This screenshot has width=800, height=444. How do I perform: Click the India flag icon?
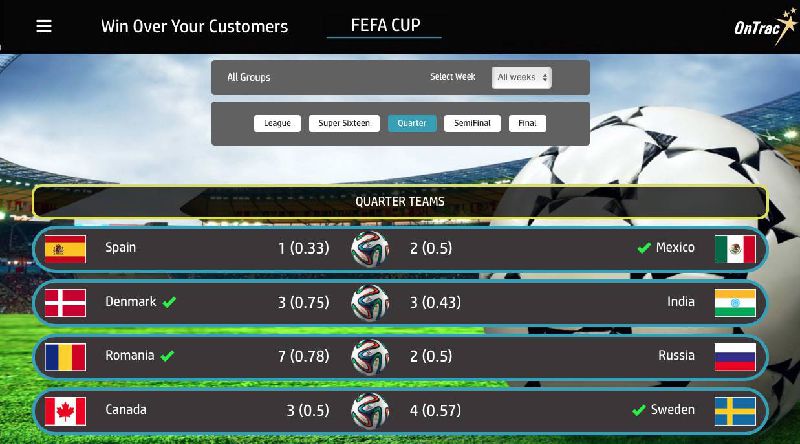pyautogui.click(x=735, y=302)
